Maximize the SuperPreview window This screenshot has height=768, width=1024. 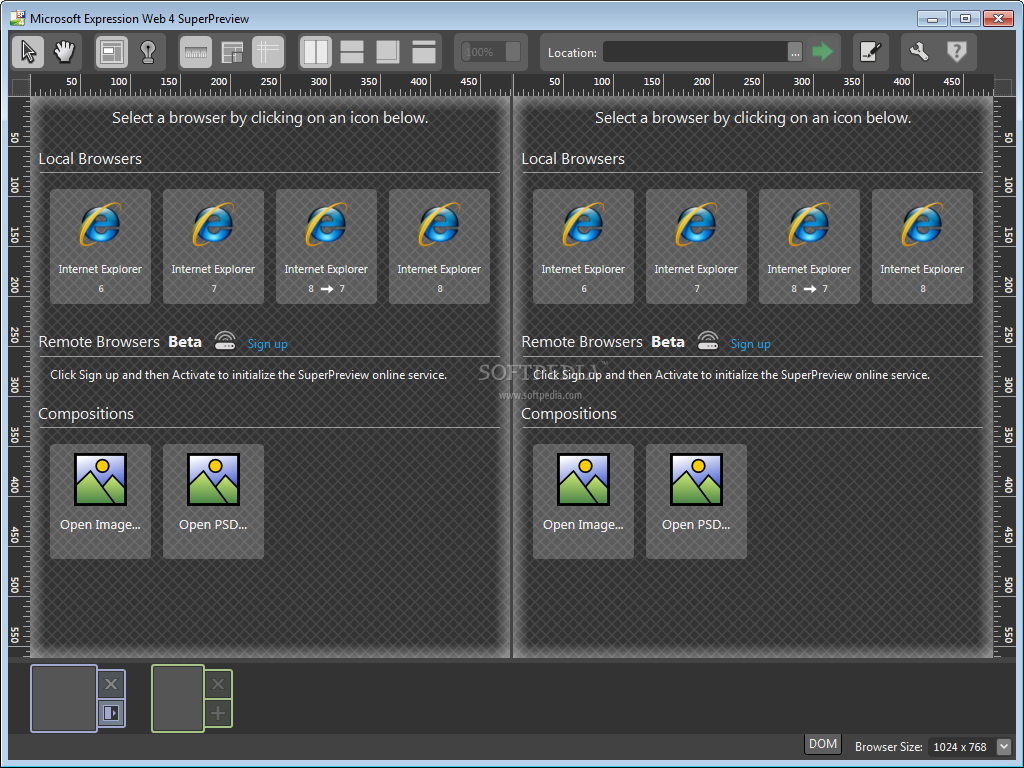click(965, 18)
